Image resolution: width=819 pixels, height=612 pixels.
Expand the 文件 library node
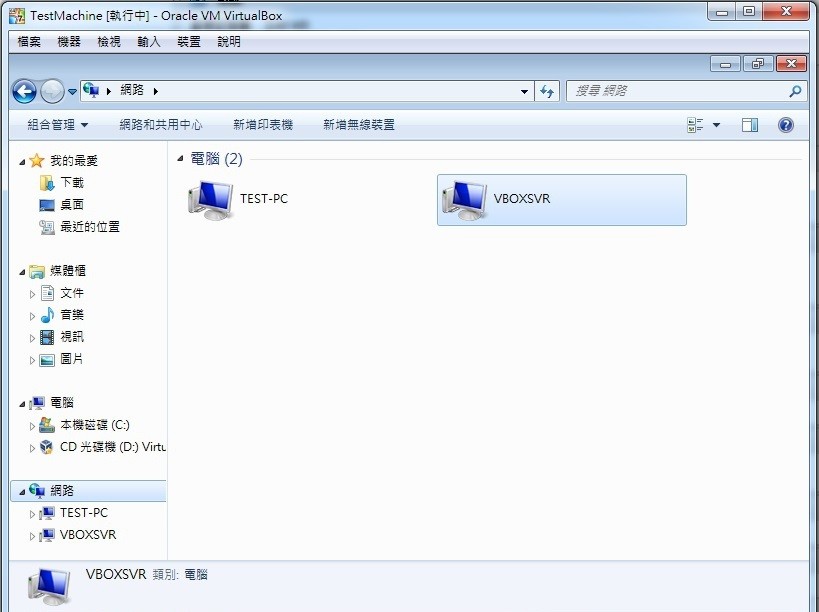(32, 295)
